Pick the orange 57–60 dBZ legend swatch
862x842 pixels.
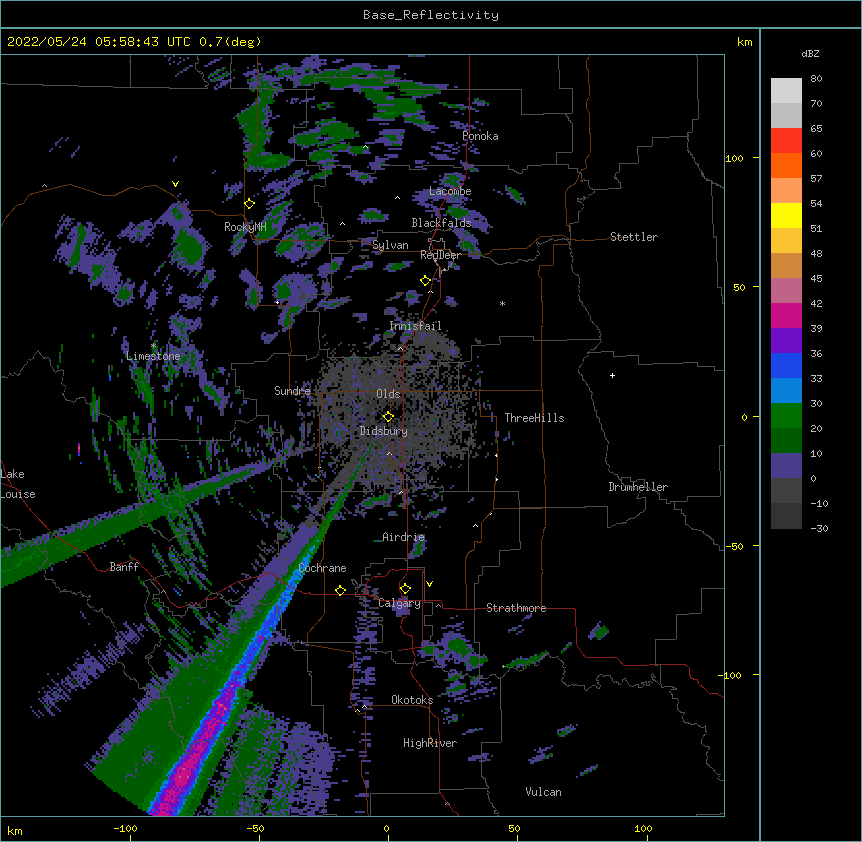786,165
